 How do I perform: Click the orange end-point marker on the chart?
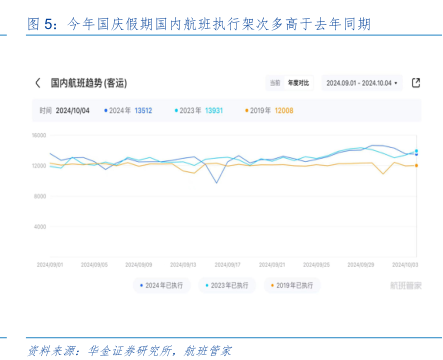[x=416, y=165]
